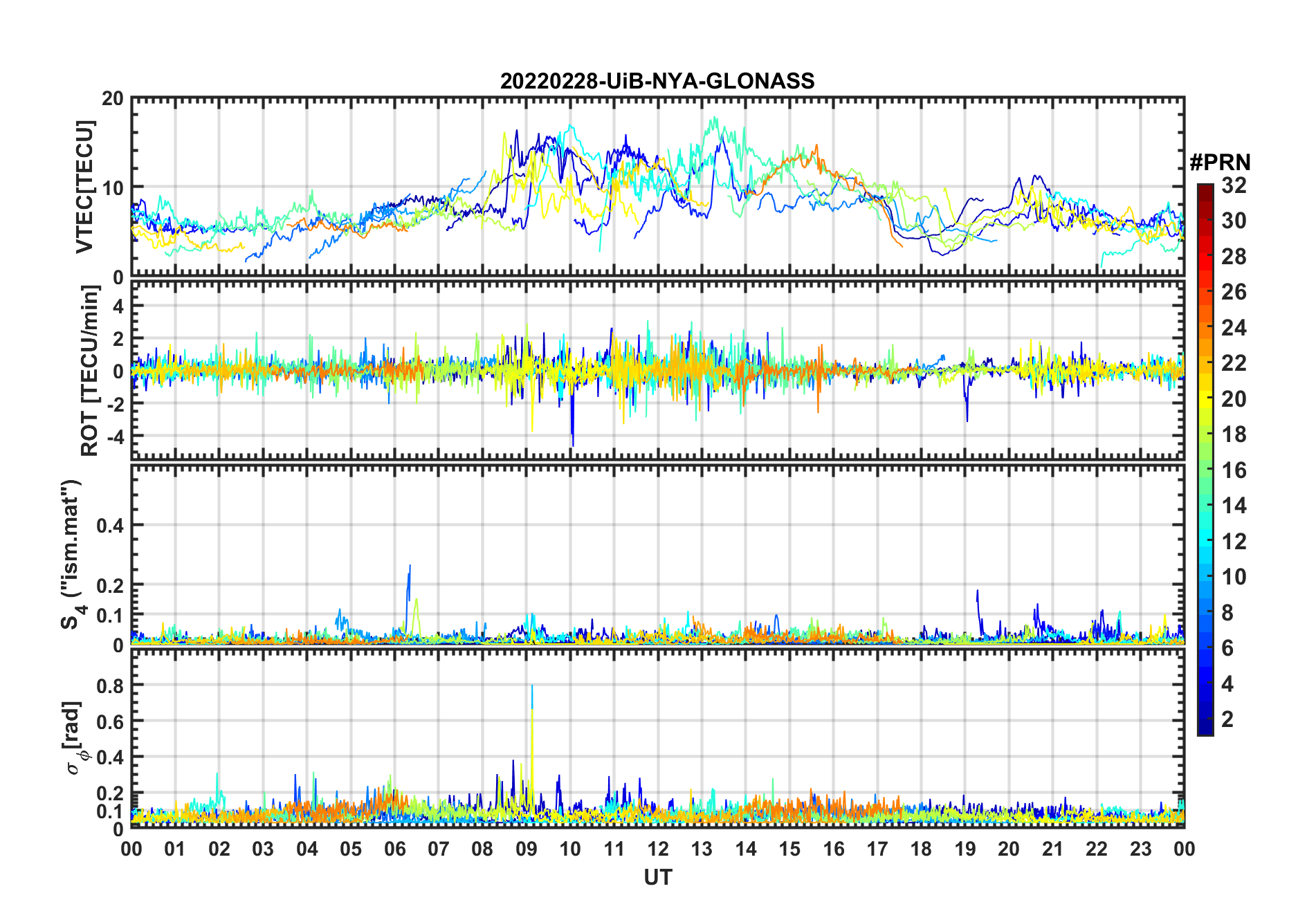The width and height of the screenshot is (1316, 920).
Task: Select colorbar tick label 30
Action: pos(1234,221)
